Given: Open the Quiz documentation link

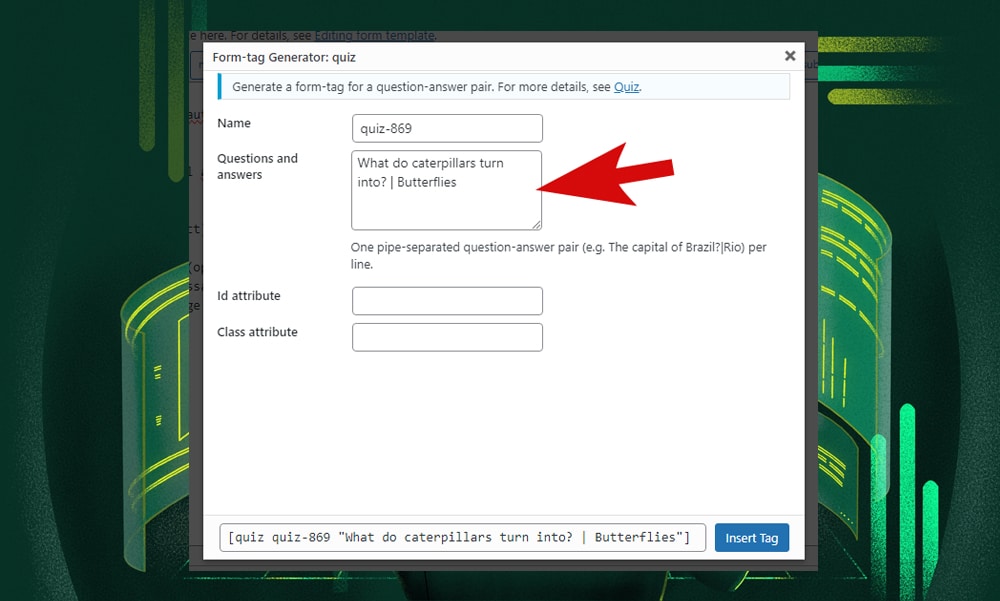Looking at the screenshot, I should coord(626,87).
